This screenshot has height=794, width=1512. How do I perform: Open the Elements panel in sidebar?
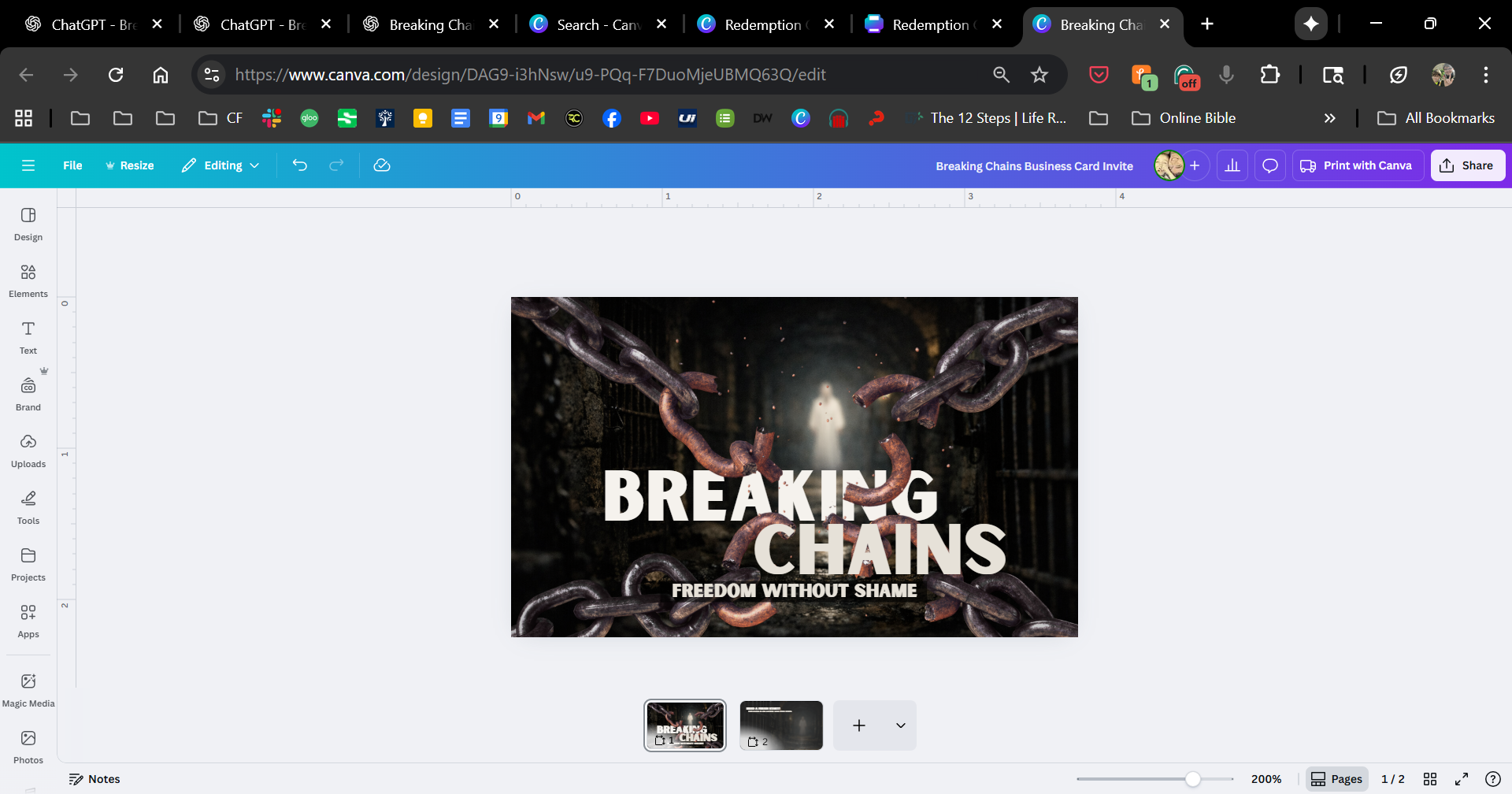28,280
